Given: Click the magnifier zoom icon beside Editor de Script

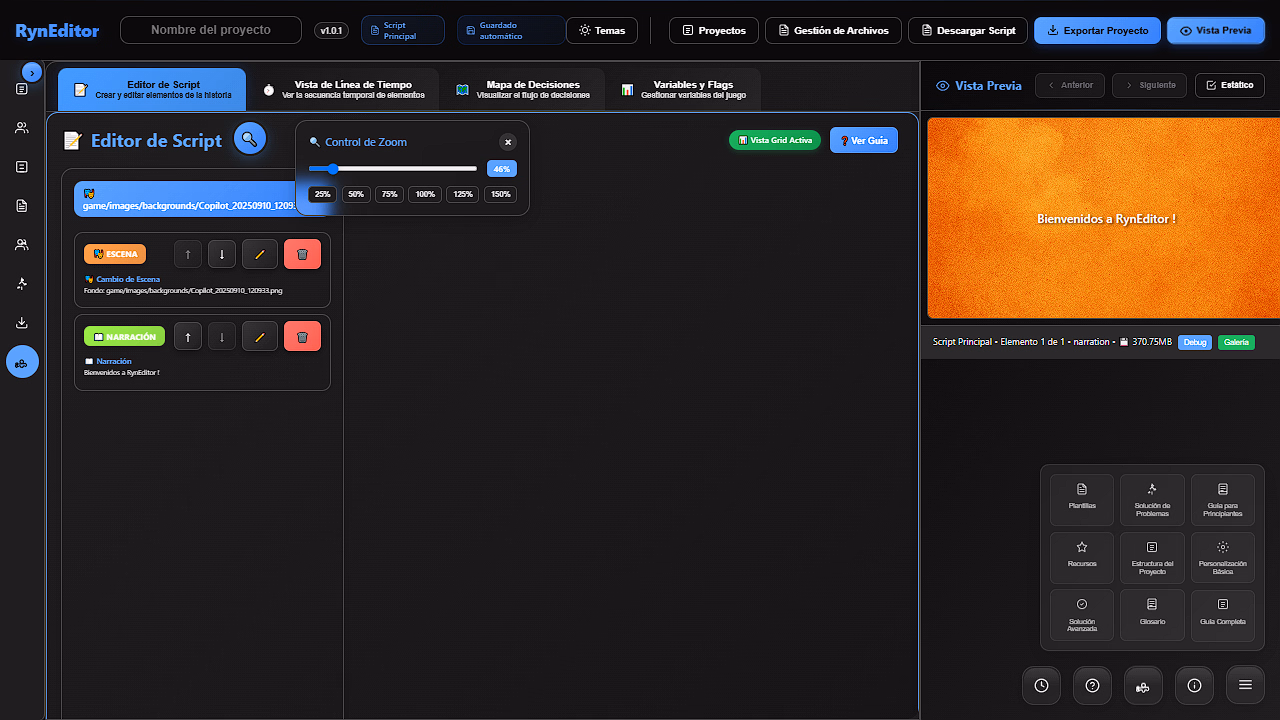Looking at the screenshot, I should [250, 139].
